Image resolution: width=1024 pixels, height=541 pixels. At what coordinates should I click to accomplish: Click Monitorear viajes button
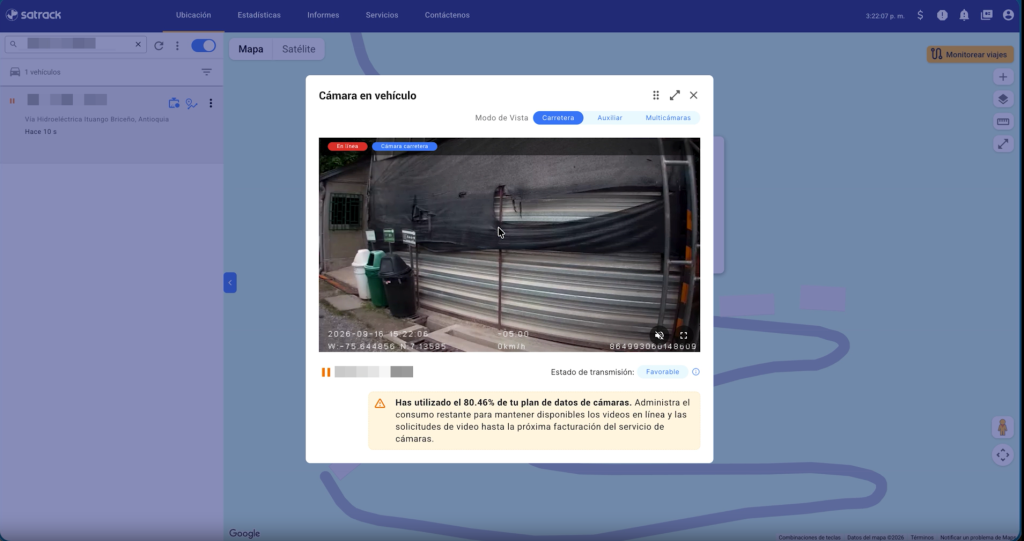coord(969,54)
